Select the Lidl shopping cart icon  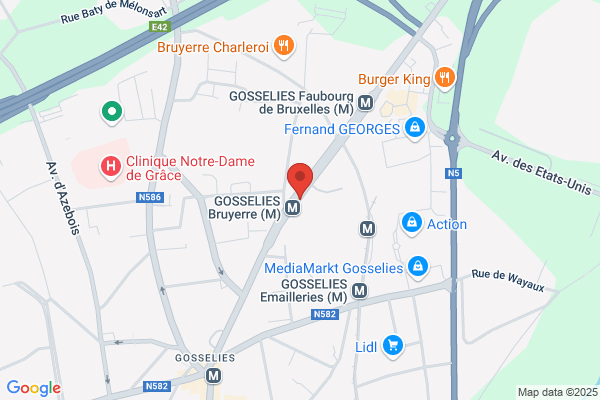393,346
